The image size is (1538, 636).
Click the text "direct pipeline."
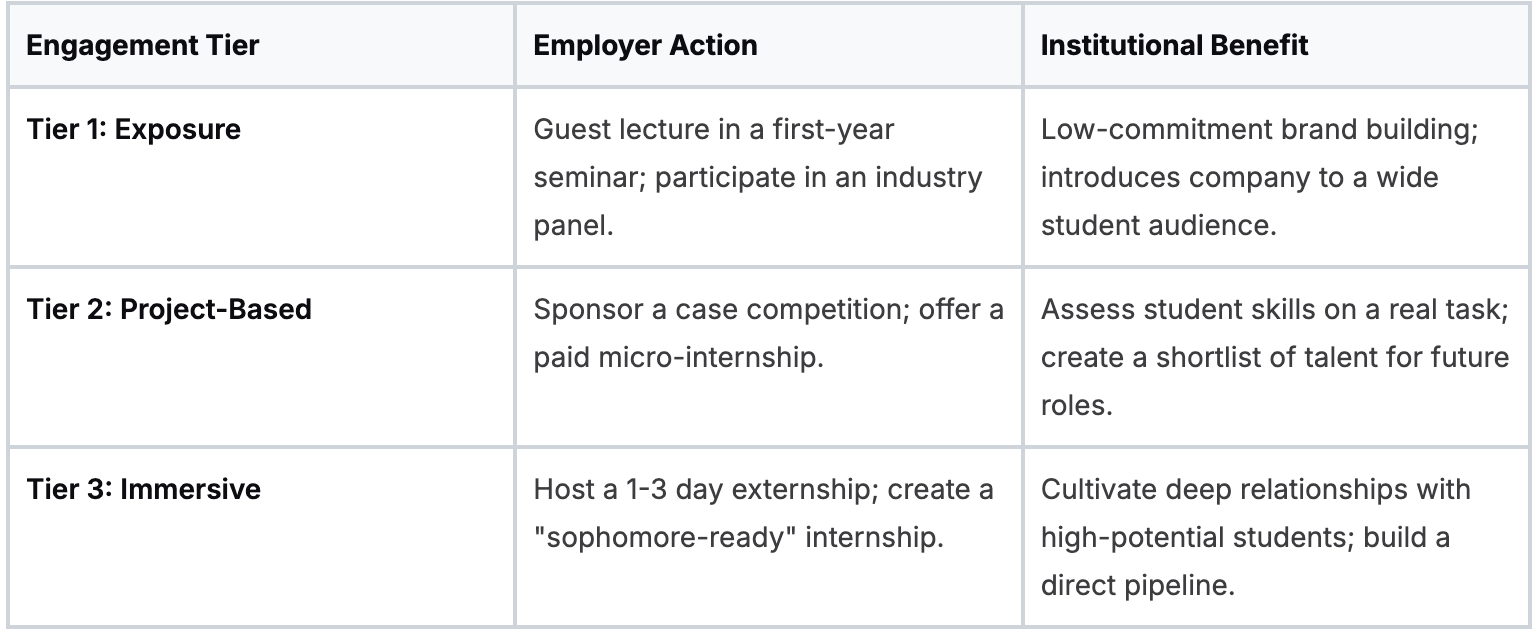(1137, 585)
